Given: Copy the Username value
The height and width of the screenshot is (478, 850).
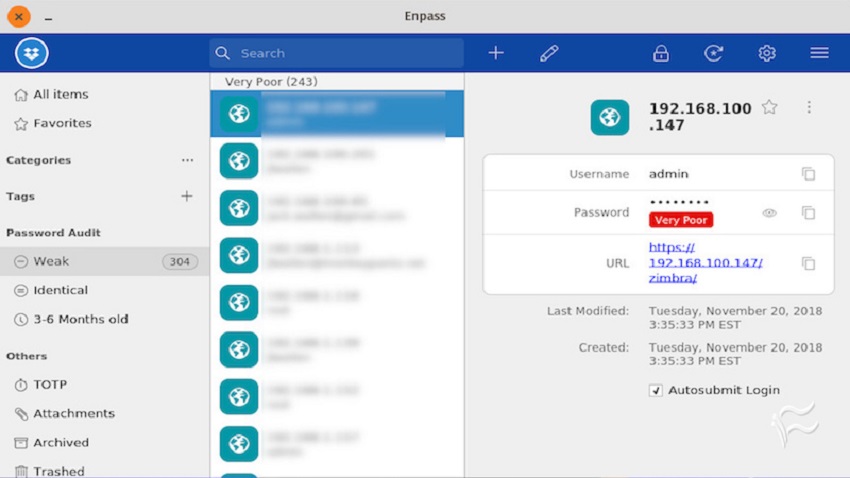Looking at the screenshot, I should 808,174.
